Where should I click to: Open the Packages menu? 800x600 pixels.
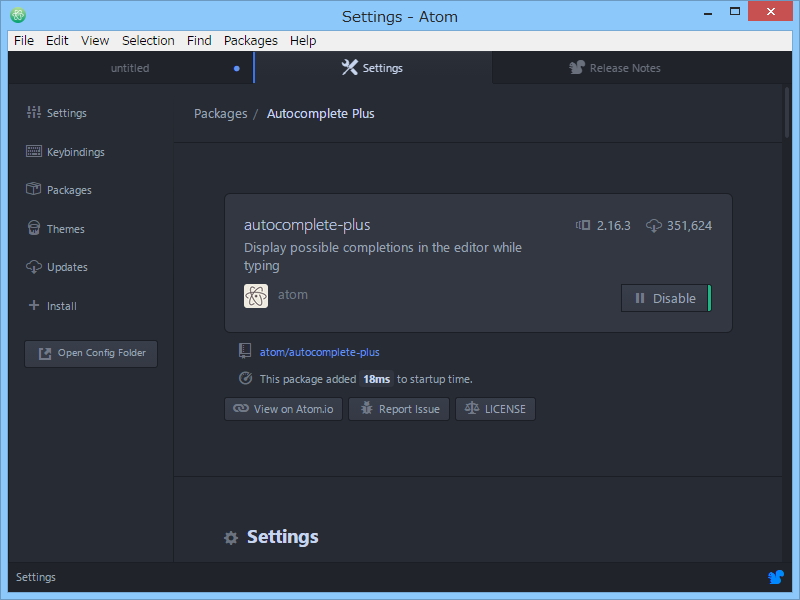coord(251,41)
